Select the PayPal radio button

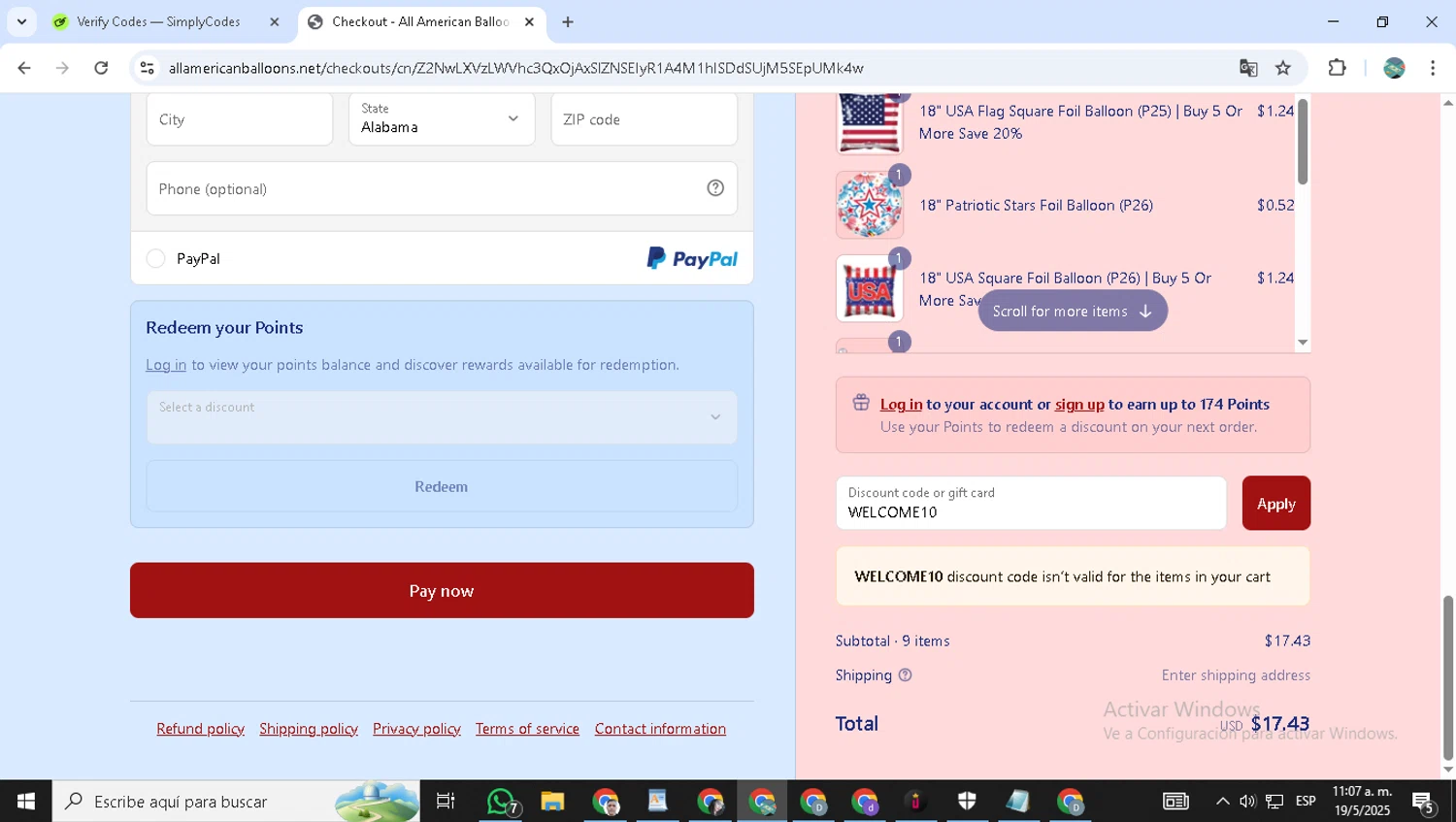click(x=155, y=258)
